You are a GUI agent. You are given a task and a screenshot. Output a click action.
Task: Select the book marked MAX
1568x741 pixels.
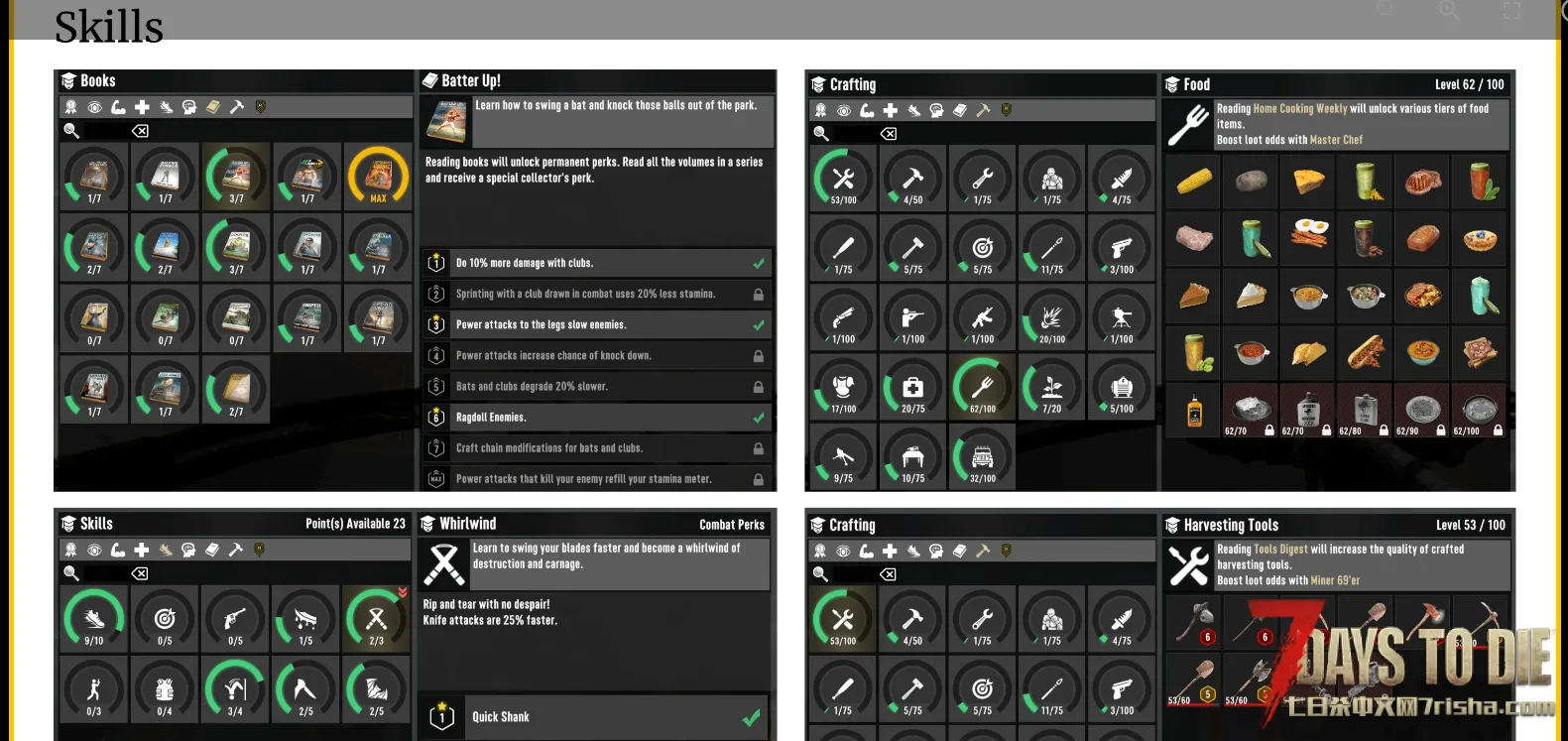(378, 177)
